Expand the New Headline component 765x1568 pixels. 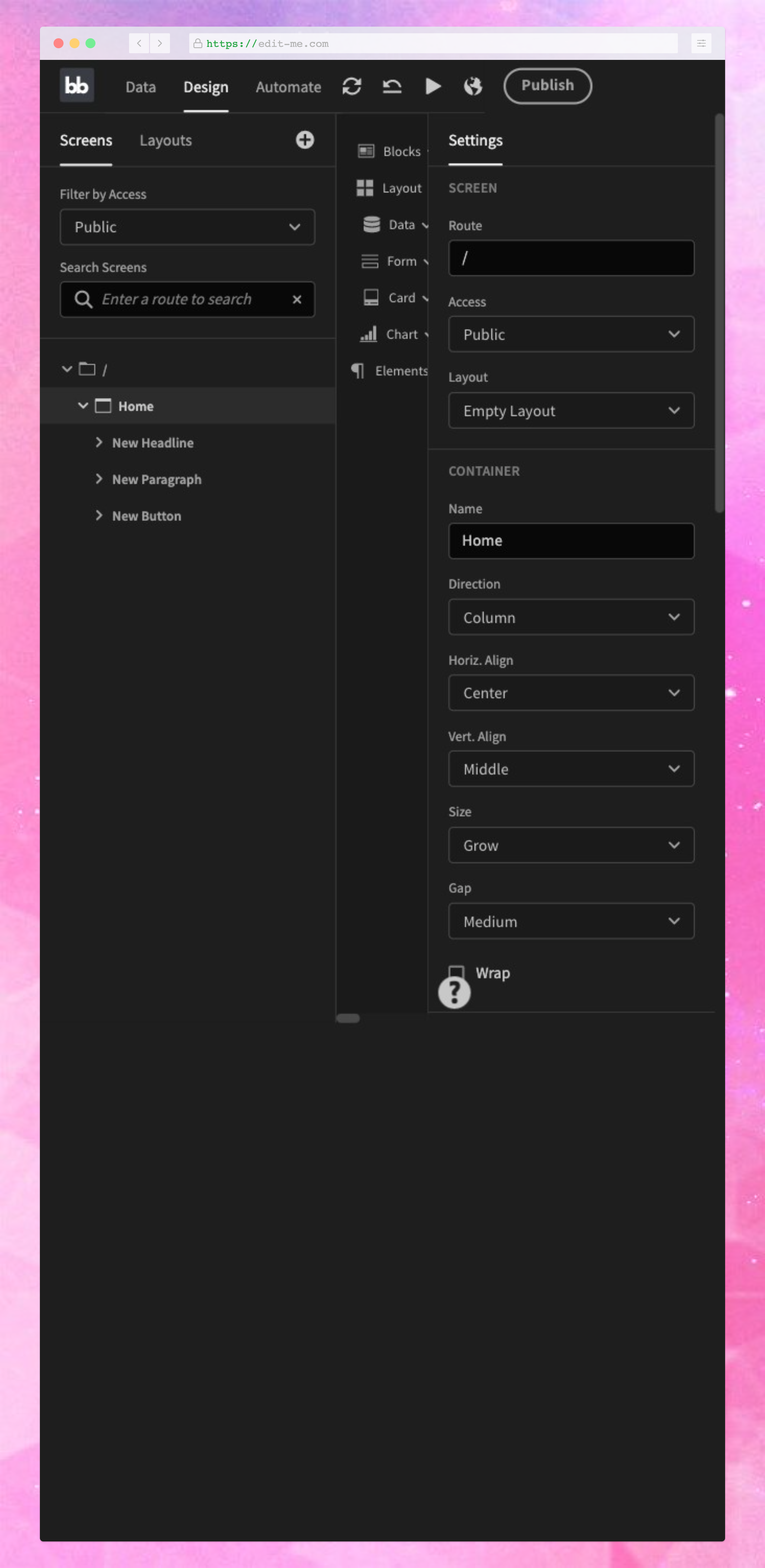click(x=98, y=442)
